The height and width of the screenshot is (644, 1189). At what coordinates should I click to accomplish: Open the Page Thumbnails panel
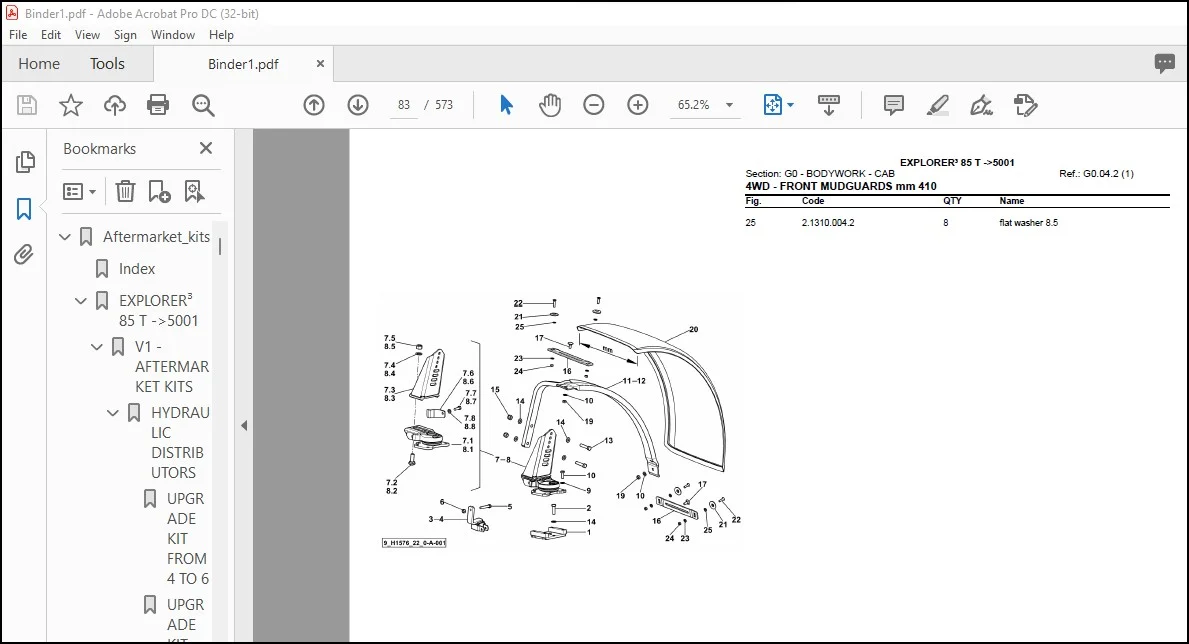[x=24, y=162]
